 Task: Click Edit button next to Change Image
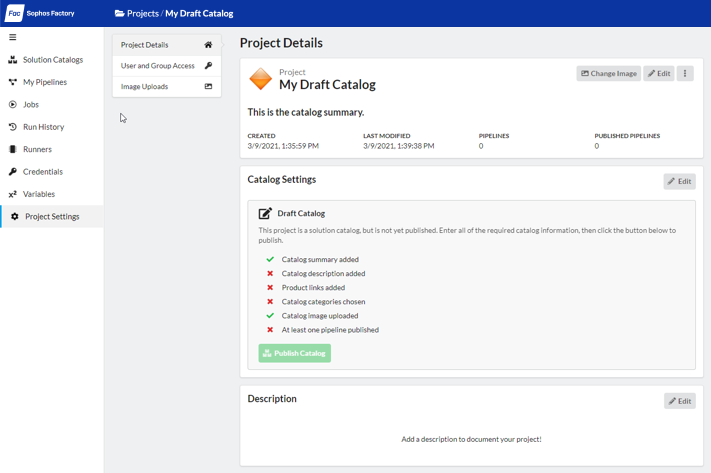pos(659,73)
